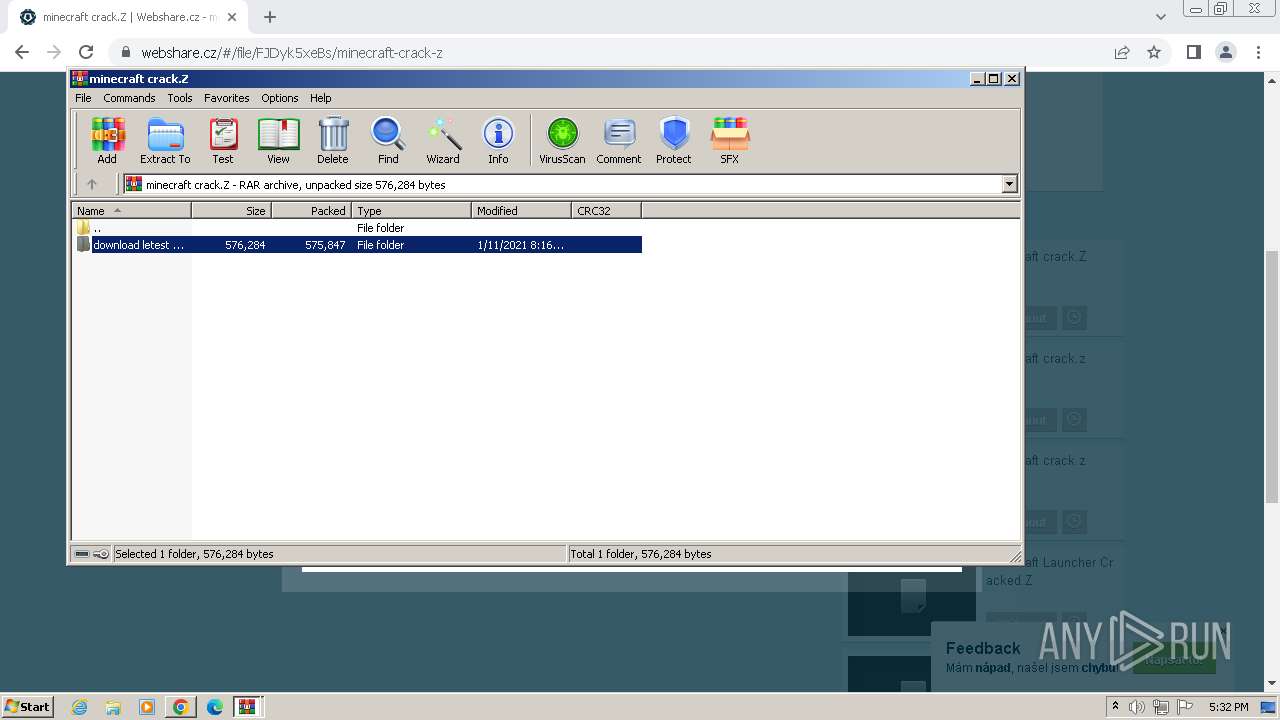Open the Comment tool
The image size is (1280, 720).
pos(619,140)
